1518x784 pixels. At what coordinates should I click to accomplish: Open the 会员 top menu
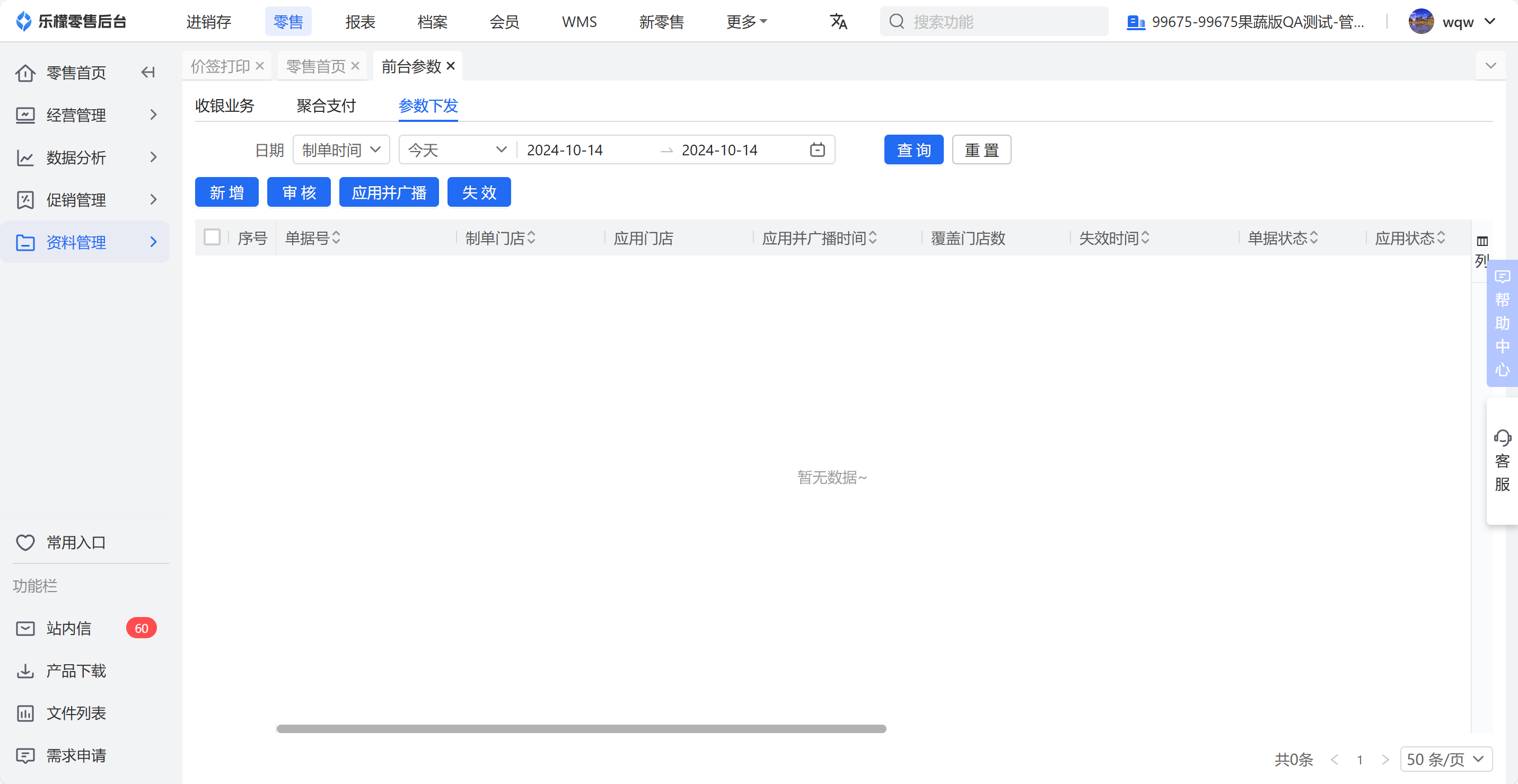coord(504,22)
